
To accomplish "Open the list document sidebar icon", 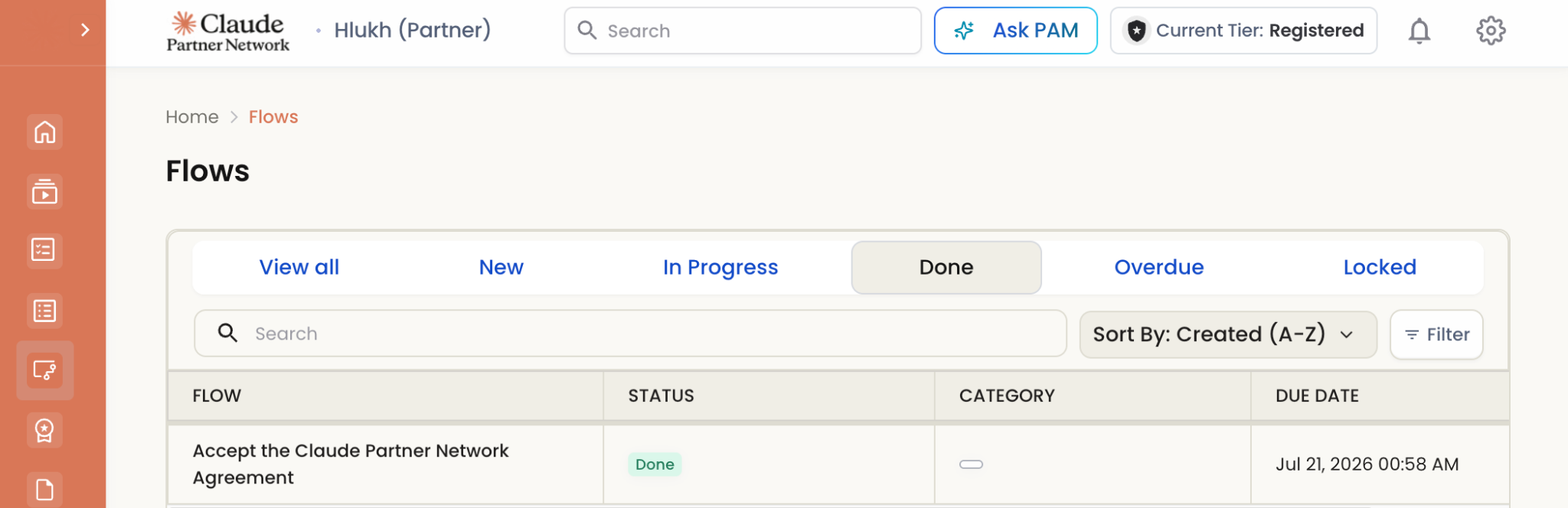I will coord(44,311).
